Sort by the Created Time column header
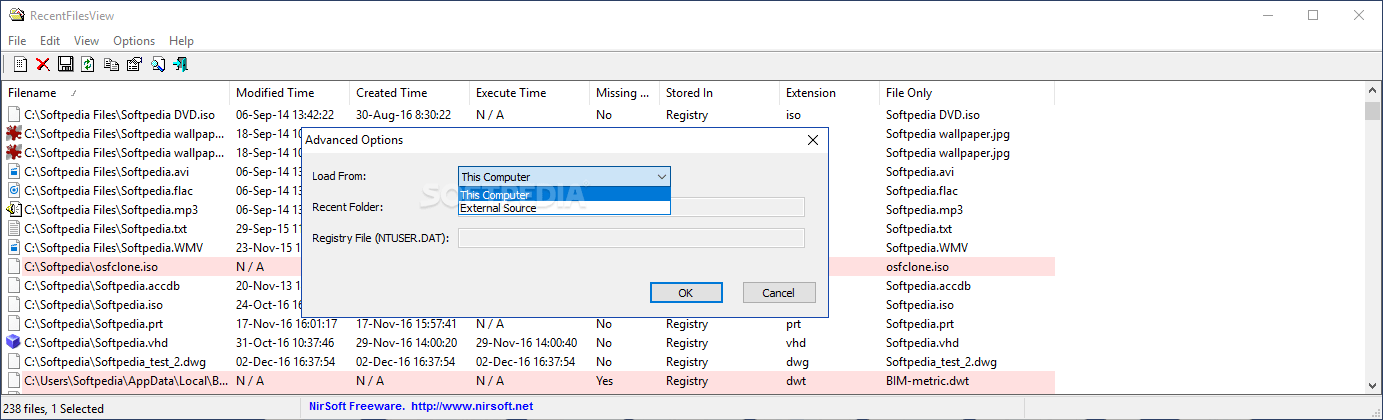Viewport: 1383px width, 420px height. [x=410, y=93]
